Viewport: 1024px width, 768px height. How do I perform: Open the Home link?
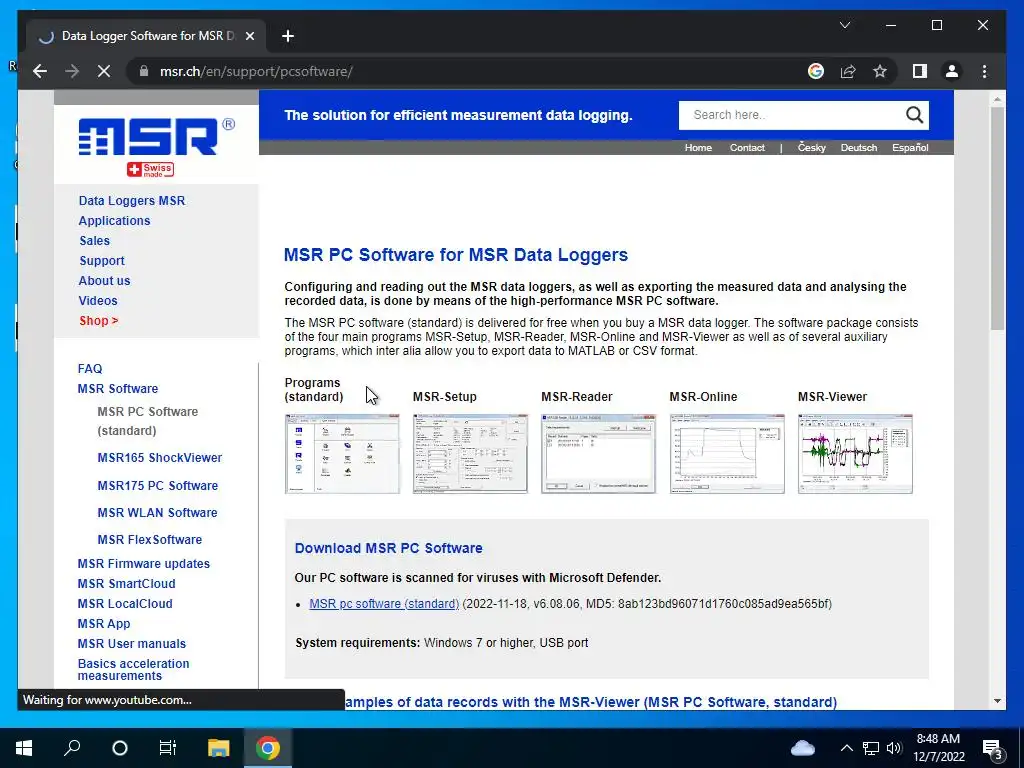click(x=698, y=148)
